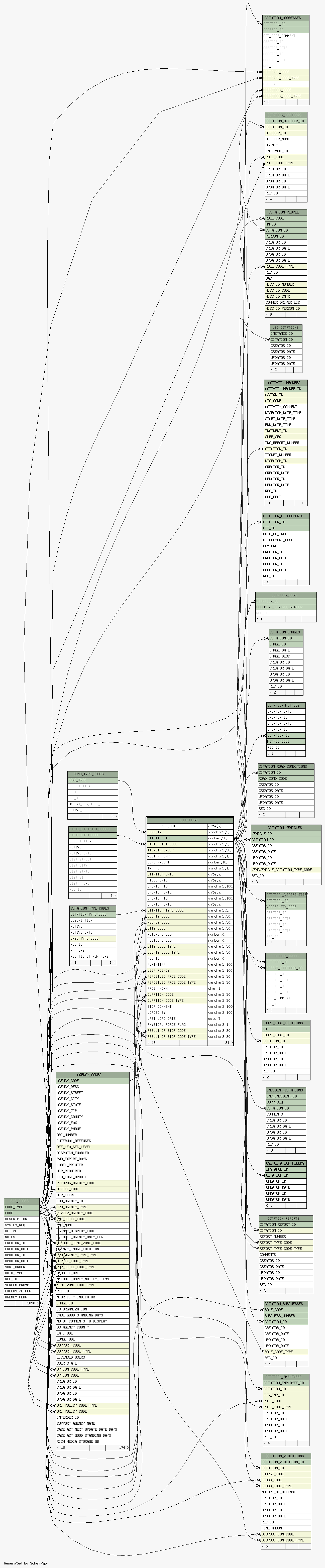Open the BOND_TYPE_CODES table title
The width and height of the screenshot is (325, 1568).
click(x=92, y=774)
